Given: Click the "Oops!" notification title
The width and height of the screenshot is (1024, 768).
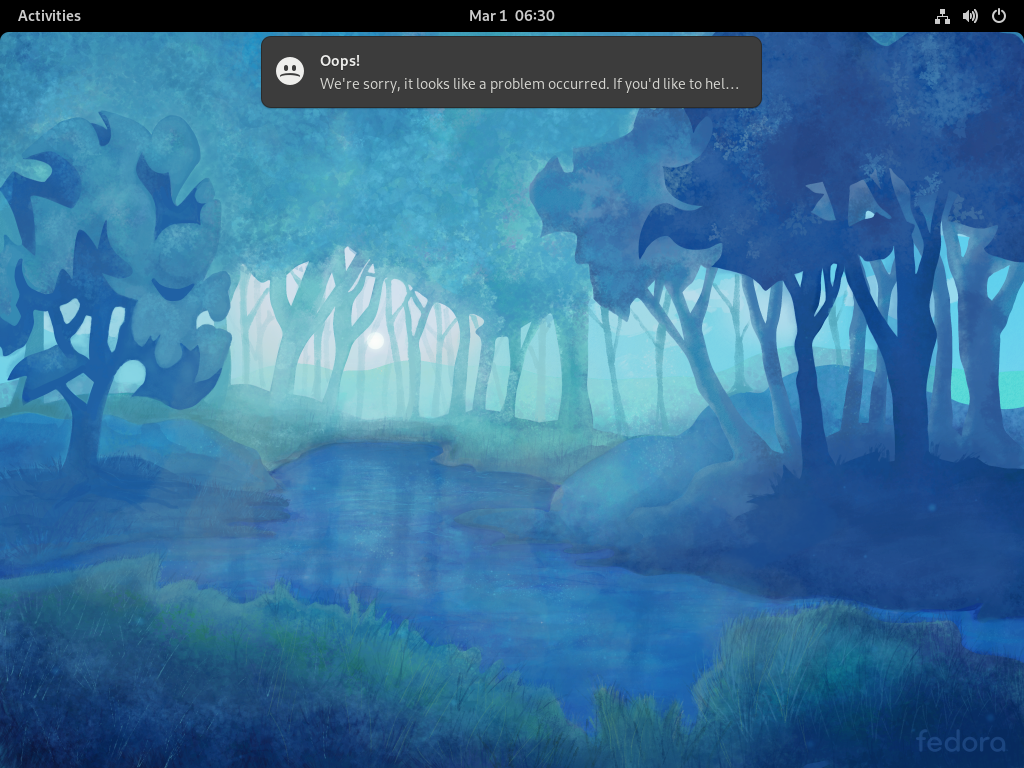Looking at the screenshot, I should tap(340, 61).
